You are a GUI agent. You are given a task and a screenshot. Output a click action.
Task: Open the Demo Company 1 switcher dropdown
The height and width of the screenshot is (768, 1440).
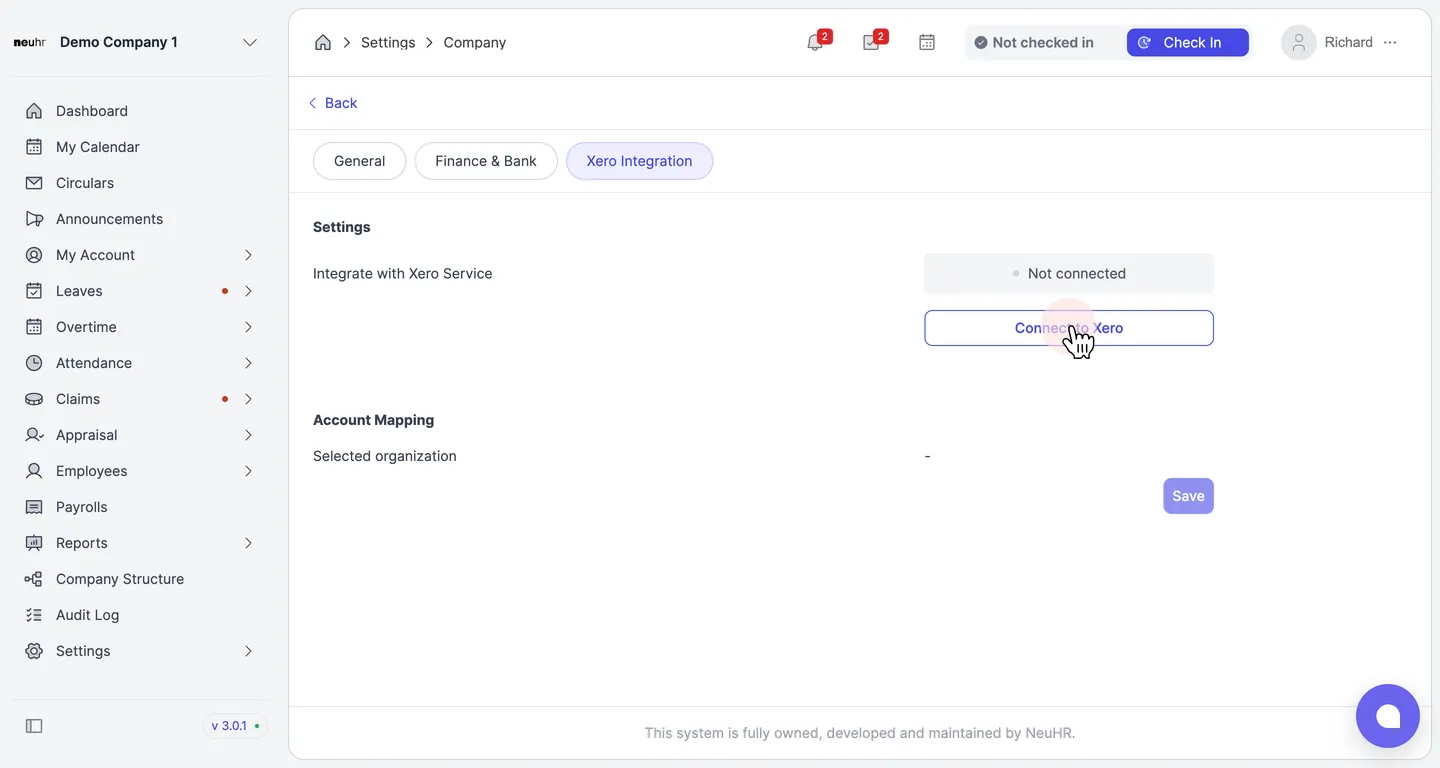coord(250,42)
